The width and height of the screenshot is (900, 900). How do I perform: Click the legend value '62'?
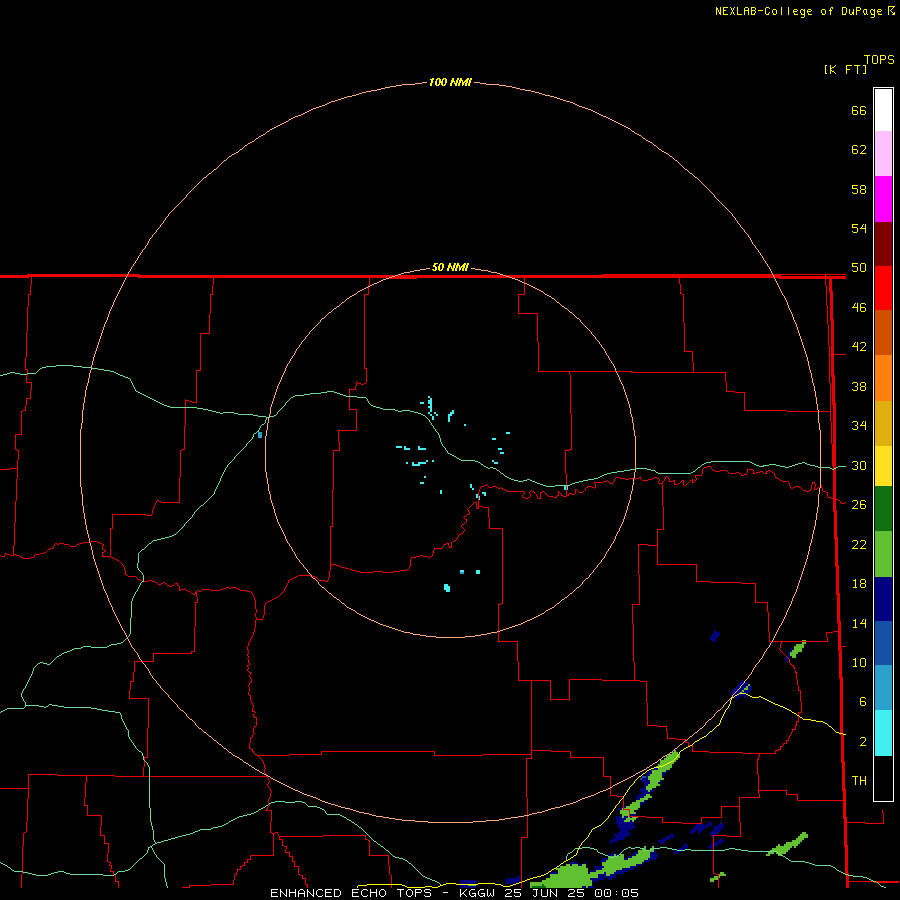859,150
